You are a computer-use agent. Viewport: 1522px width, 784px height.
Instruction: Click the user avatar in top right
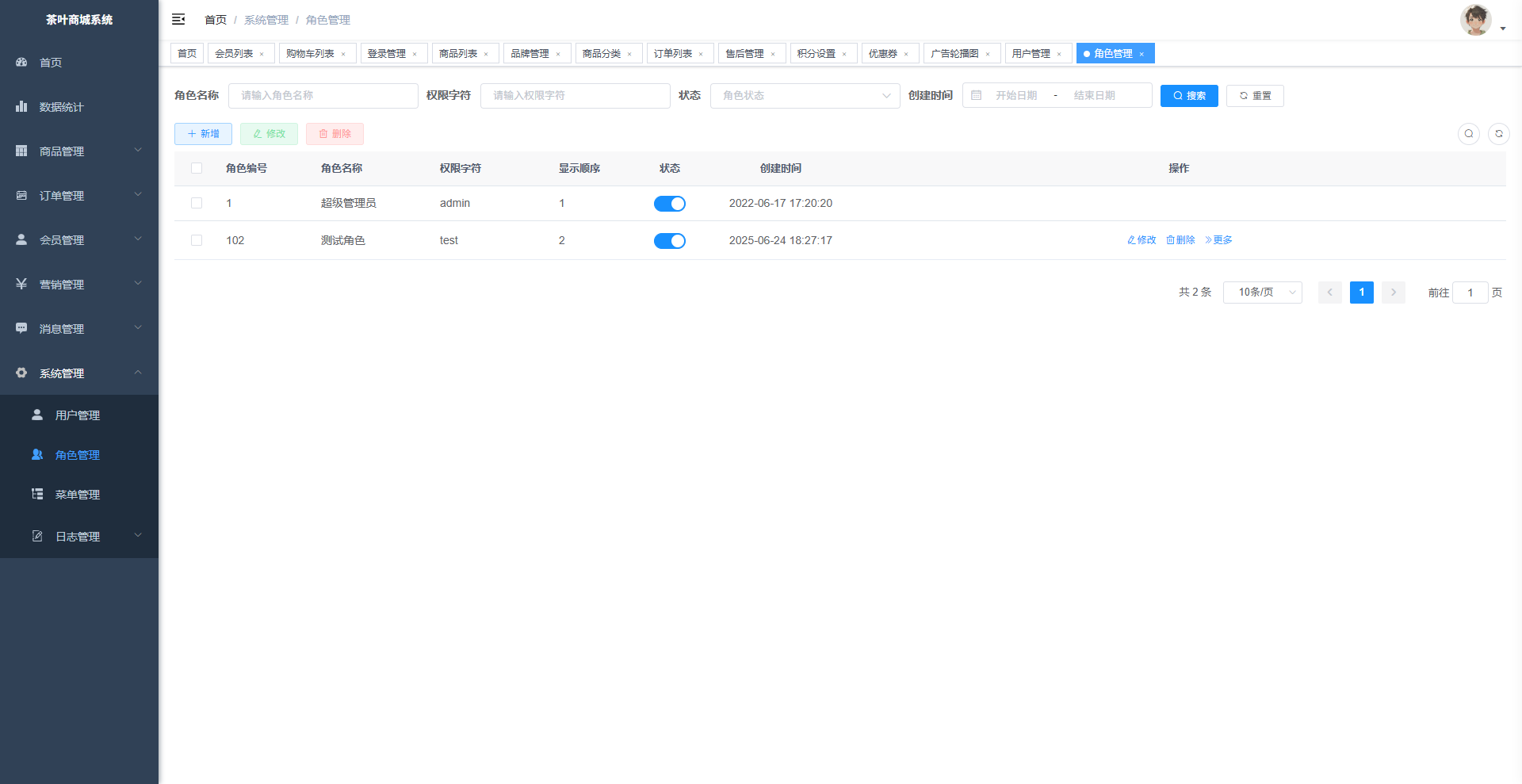(x=1475, y=20)
